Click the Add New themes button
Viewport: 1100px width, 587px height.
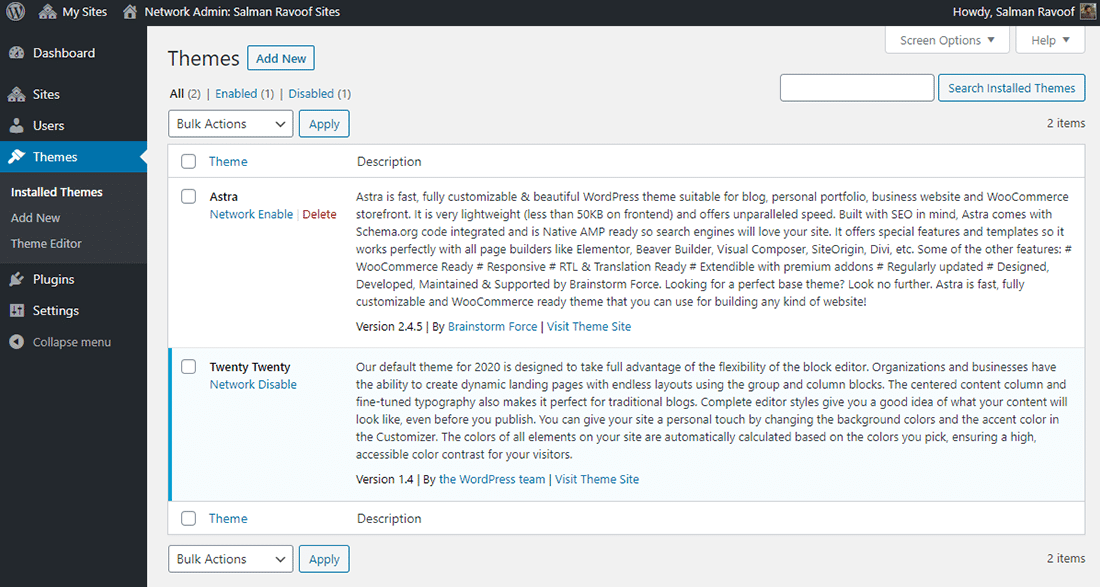tap(280, 58)
